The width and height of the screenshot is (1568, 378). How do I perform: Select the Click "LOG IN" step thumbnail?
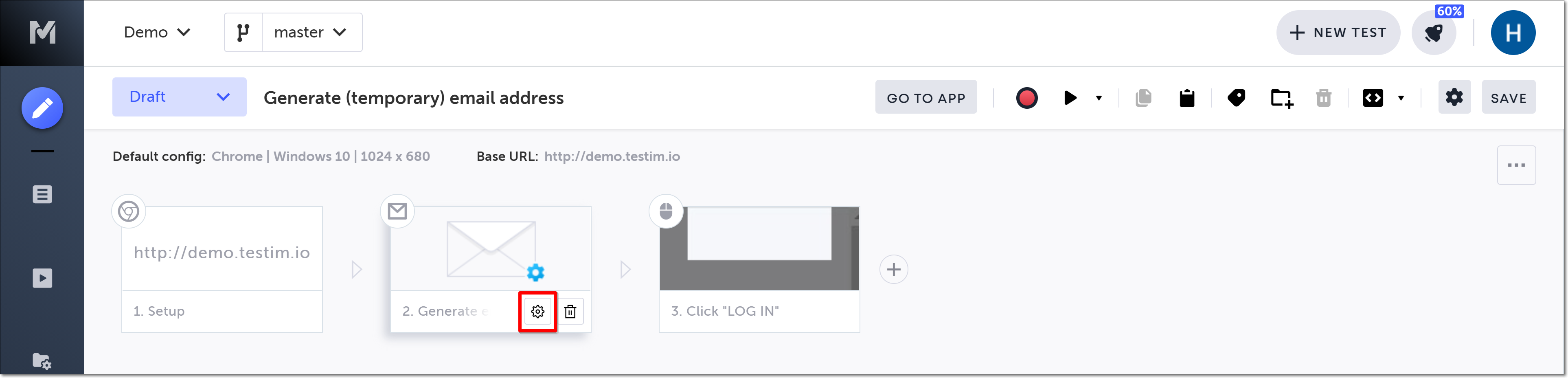click(759, 250)
